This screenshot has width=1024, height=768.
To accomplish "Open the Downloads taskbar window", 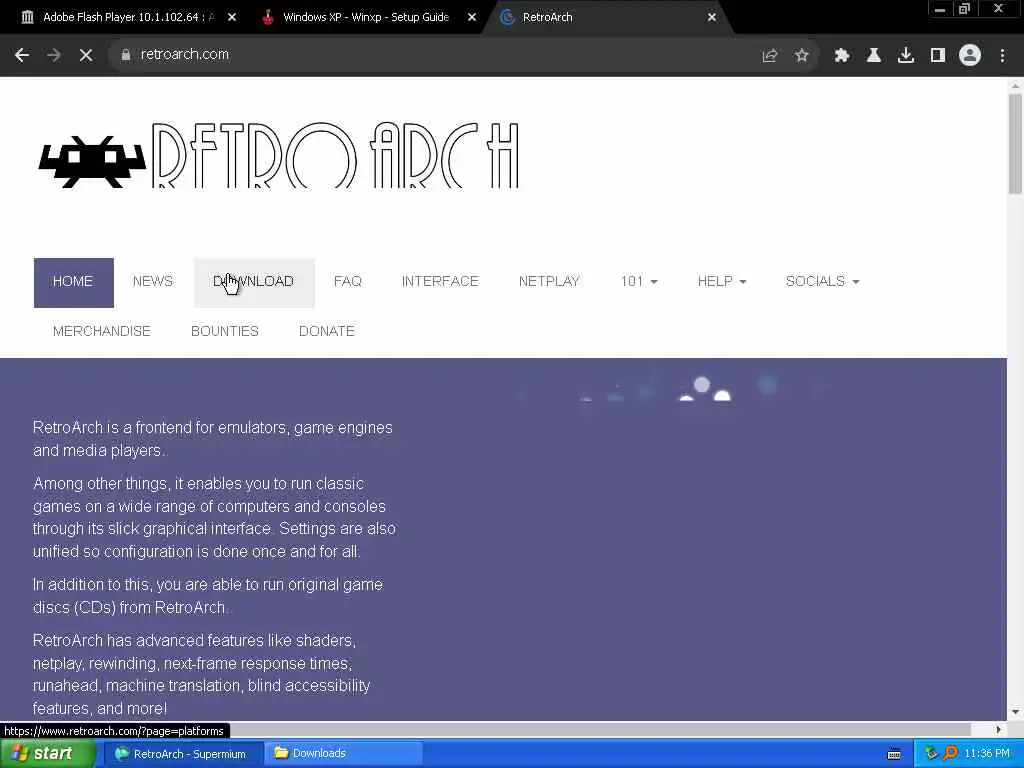I will tap(344, 754).
